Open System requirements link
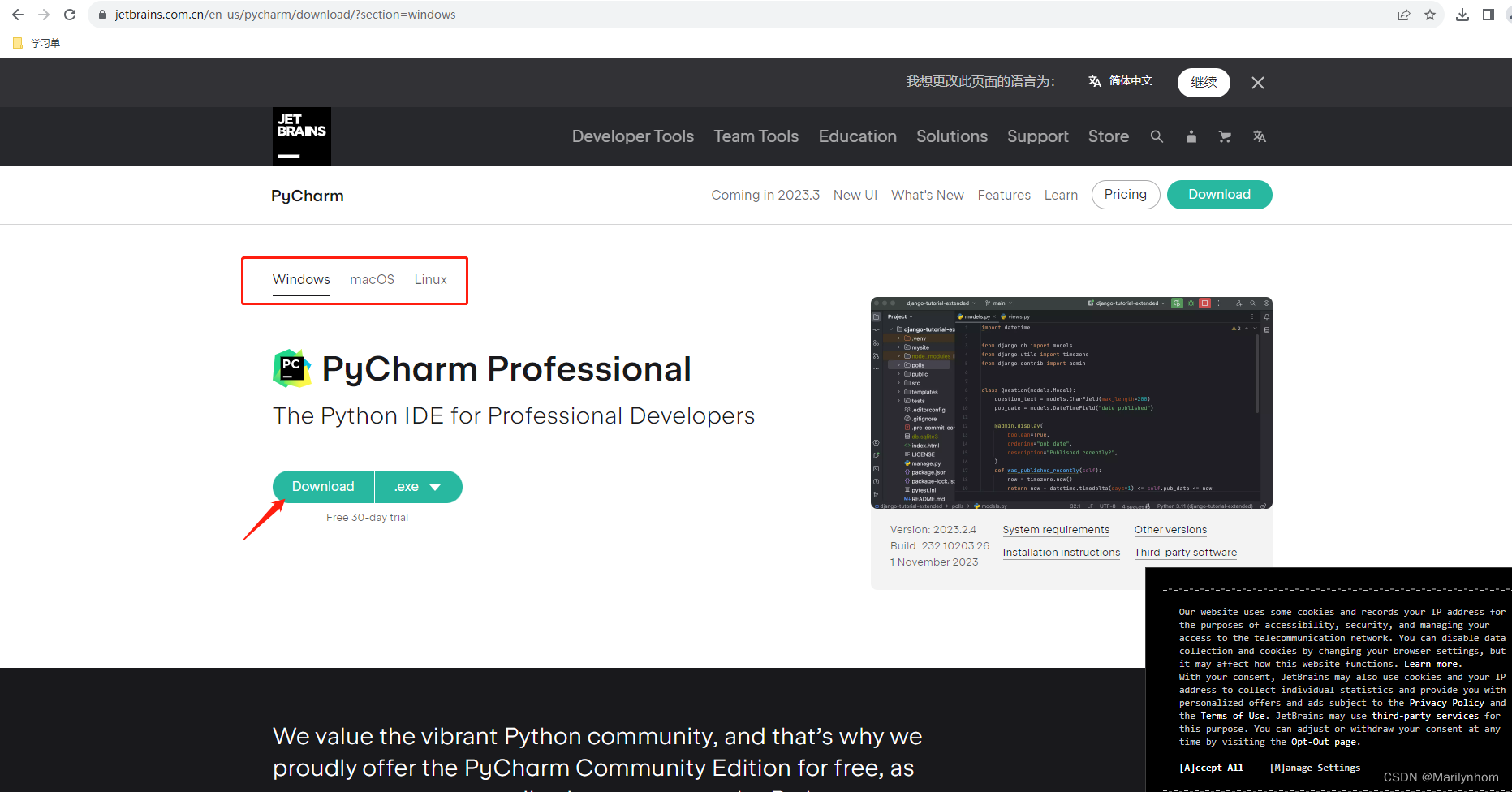The height and width of the screenshot is (792, 1512). [1056, 530]
